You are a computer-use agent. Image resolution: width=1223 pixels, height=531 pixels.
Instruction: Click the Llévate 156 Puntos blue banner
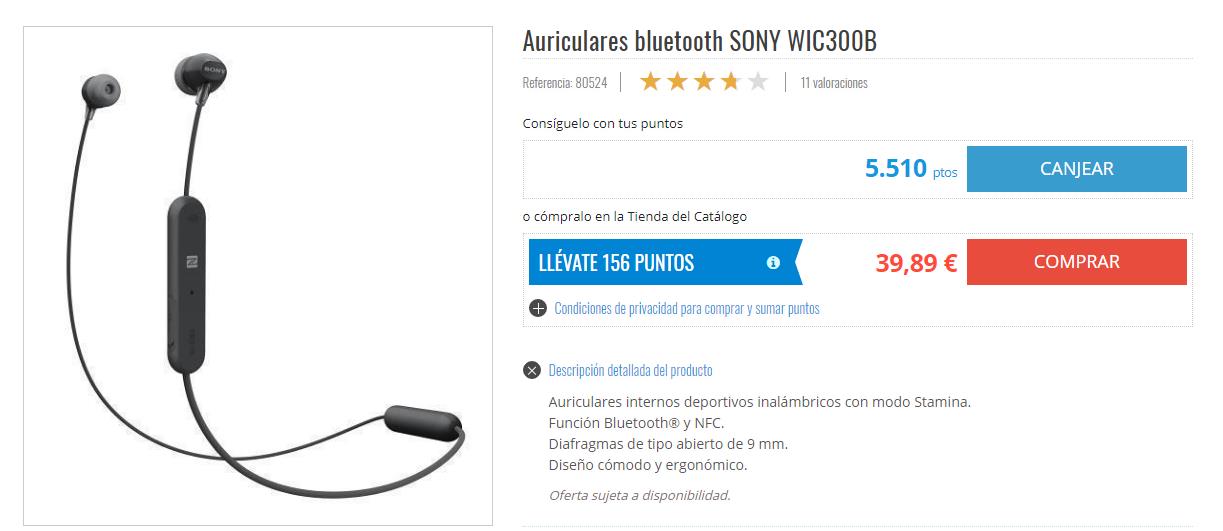(665, 262)
